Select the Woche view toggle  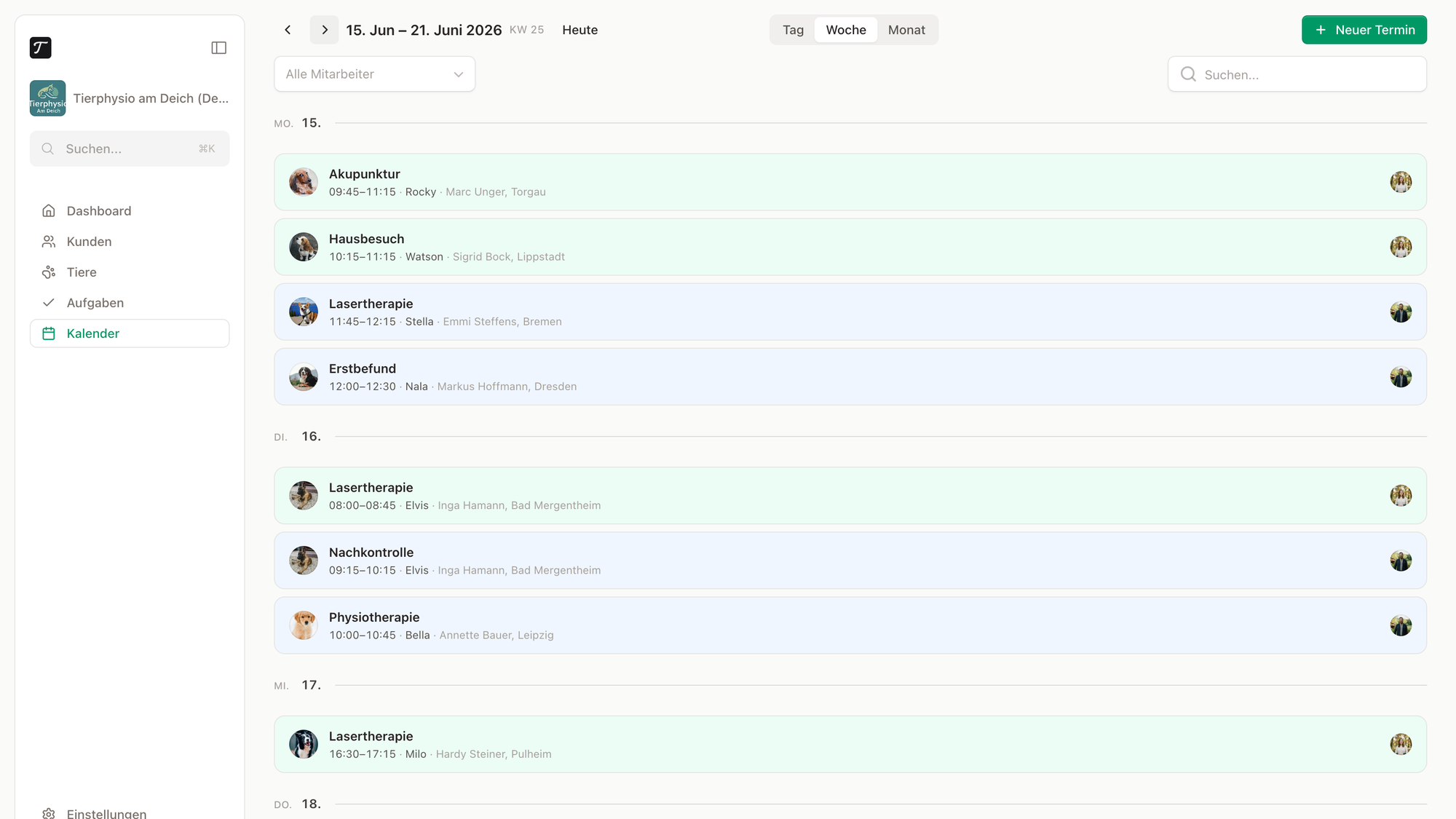846,30
